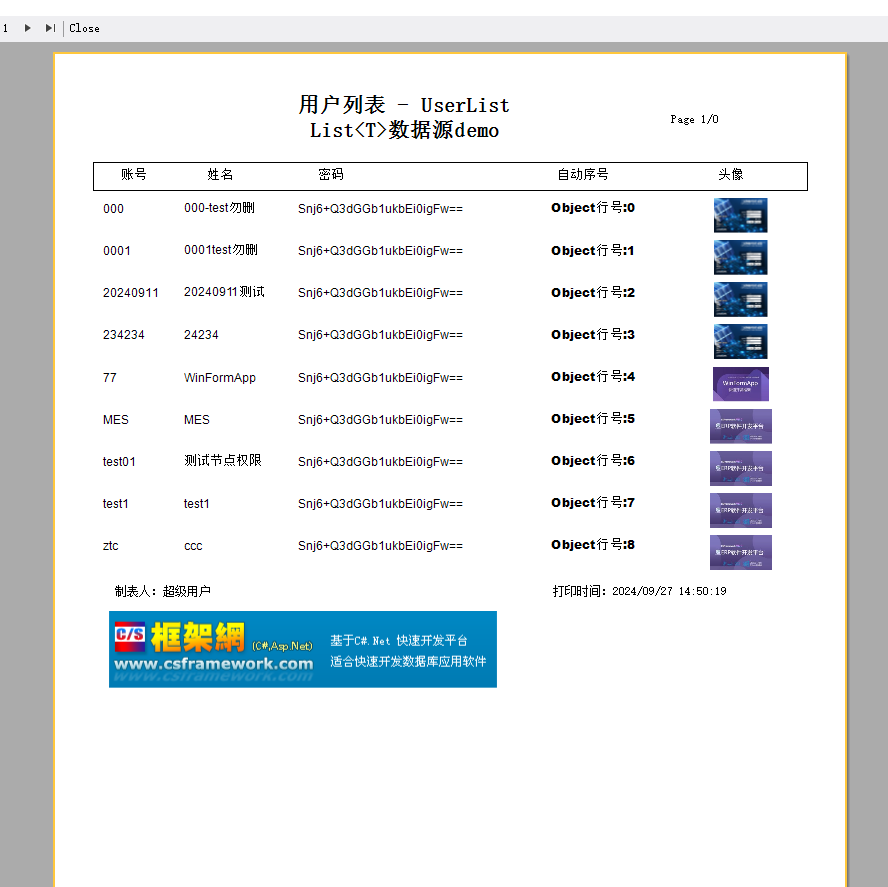The width and height of the screenshot is (888, 887).
Task: Click the report title 用户列表 - UserList
Action: point(404,105)
